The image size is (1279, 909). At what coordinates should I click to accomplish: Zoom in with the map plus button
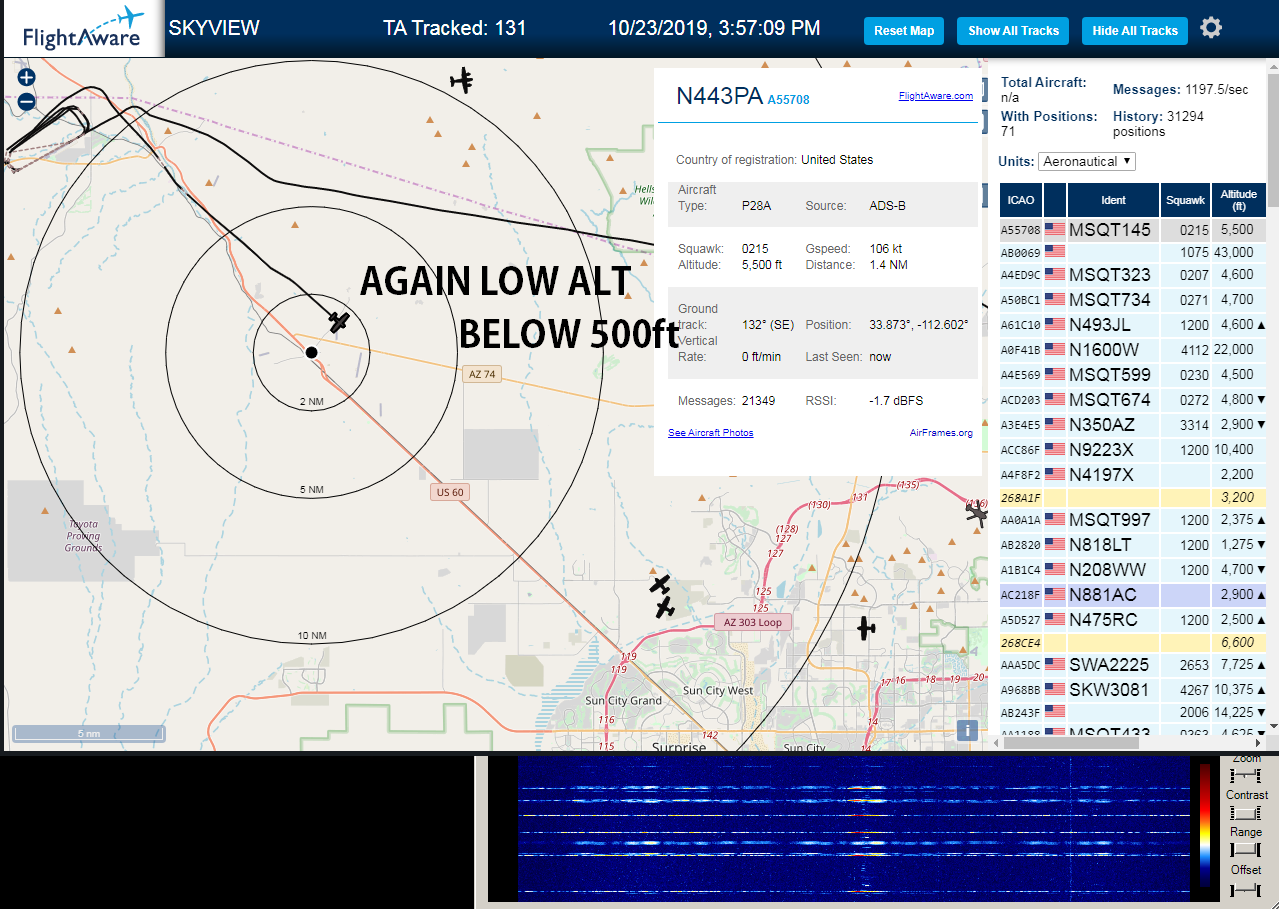coord(26,77)
